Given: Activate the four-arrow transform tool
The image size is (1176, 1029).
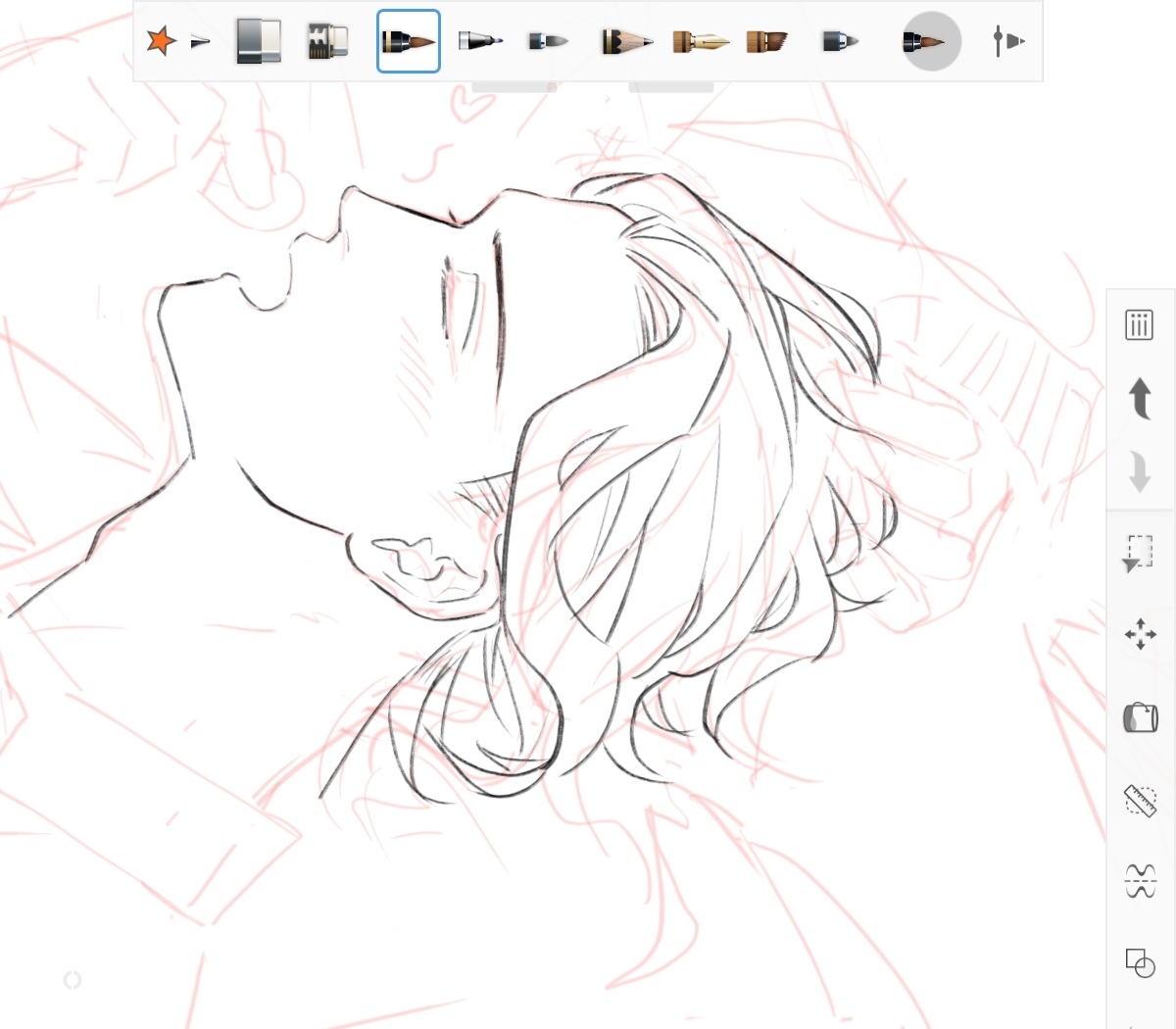Looking at the screenshot, I should [1140, 634].
